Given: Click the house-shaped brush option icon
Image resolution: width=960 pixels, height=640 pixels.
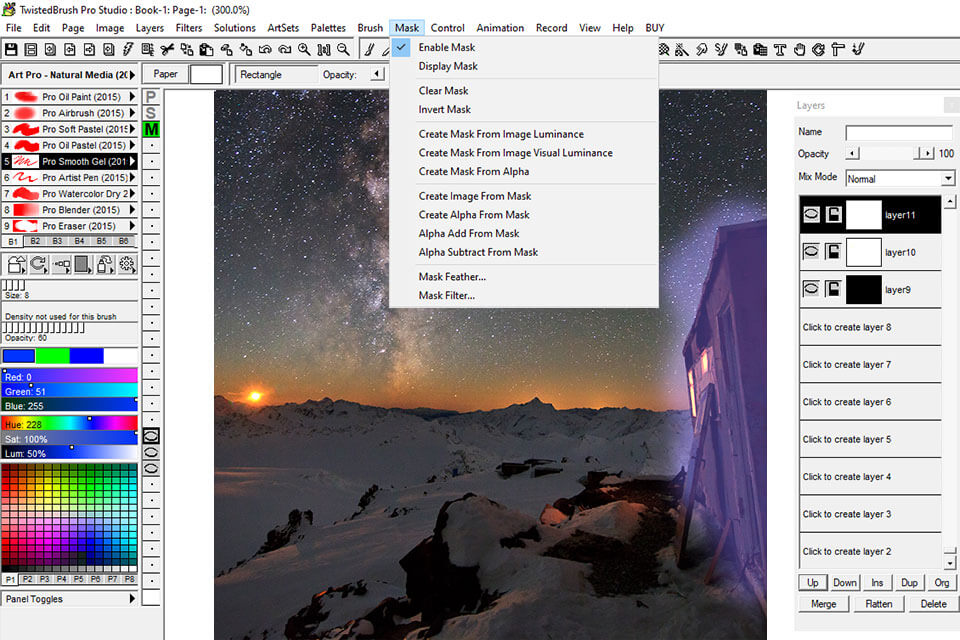Looking at the screenshot, I should pos(17,265).
